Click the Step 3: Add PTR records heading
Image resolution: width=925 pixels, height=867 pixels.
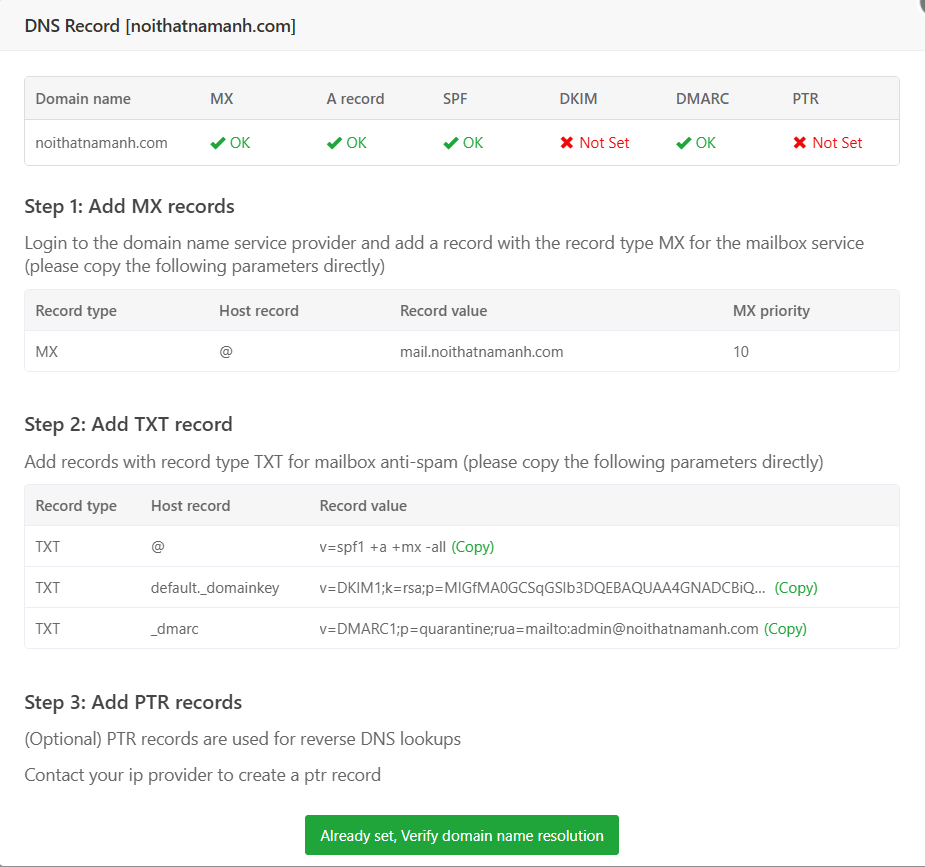point(133,702)
